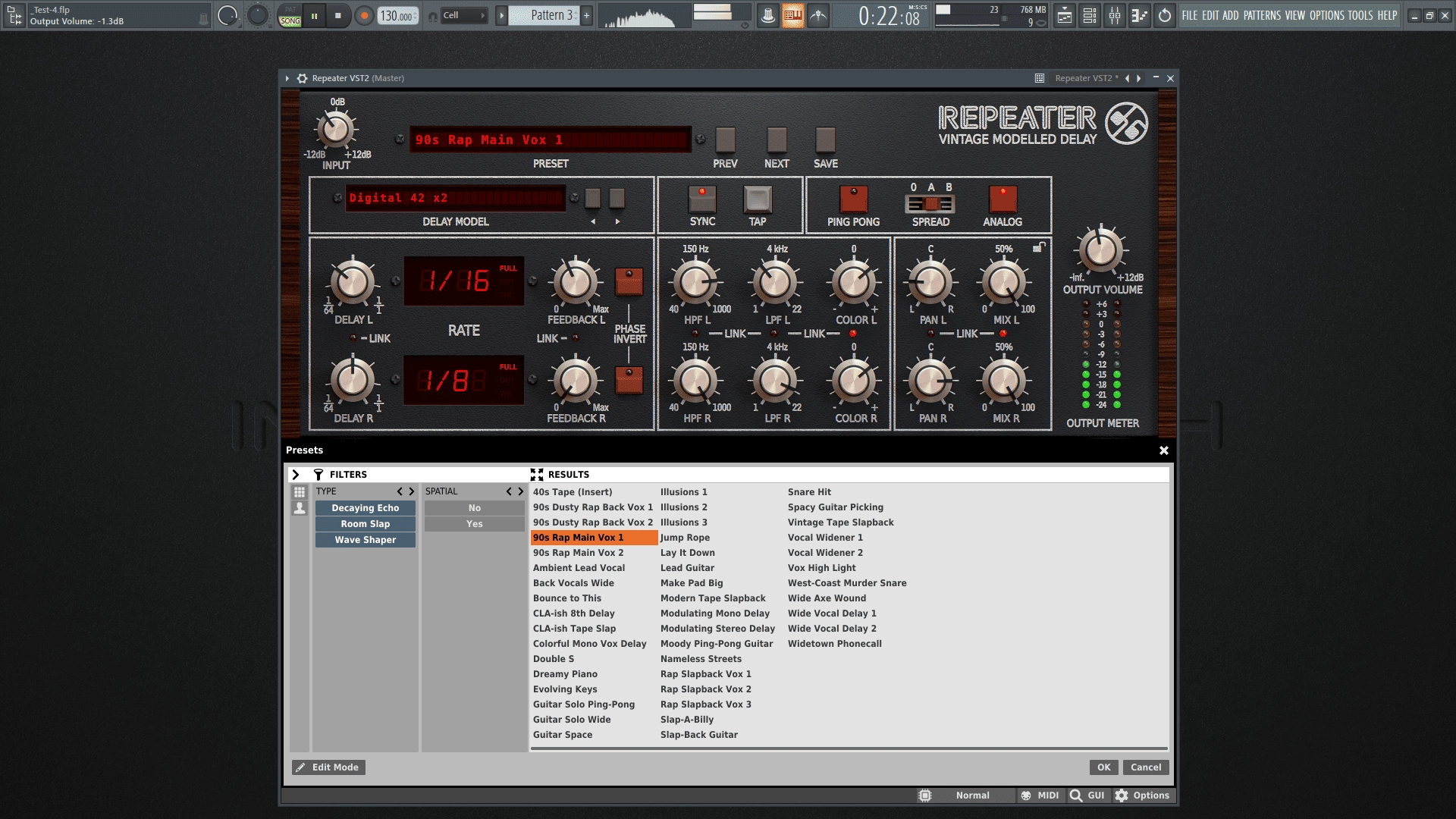The width and height of the screenshot is (1456, 819).
Task: Click the INPUT gain knob
Action: point(335,130)
